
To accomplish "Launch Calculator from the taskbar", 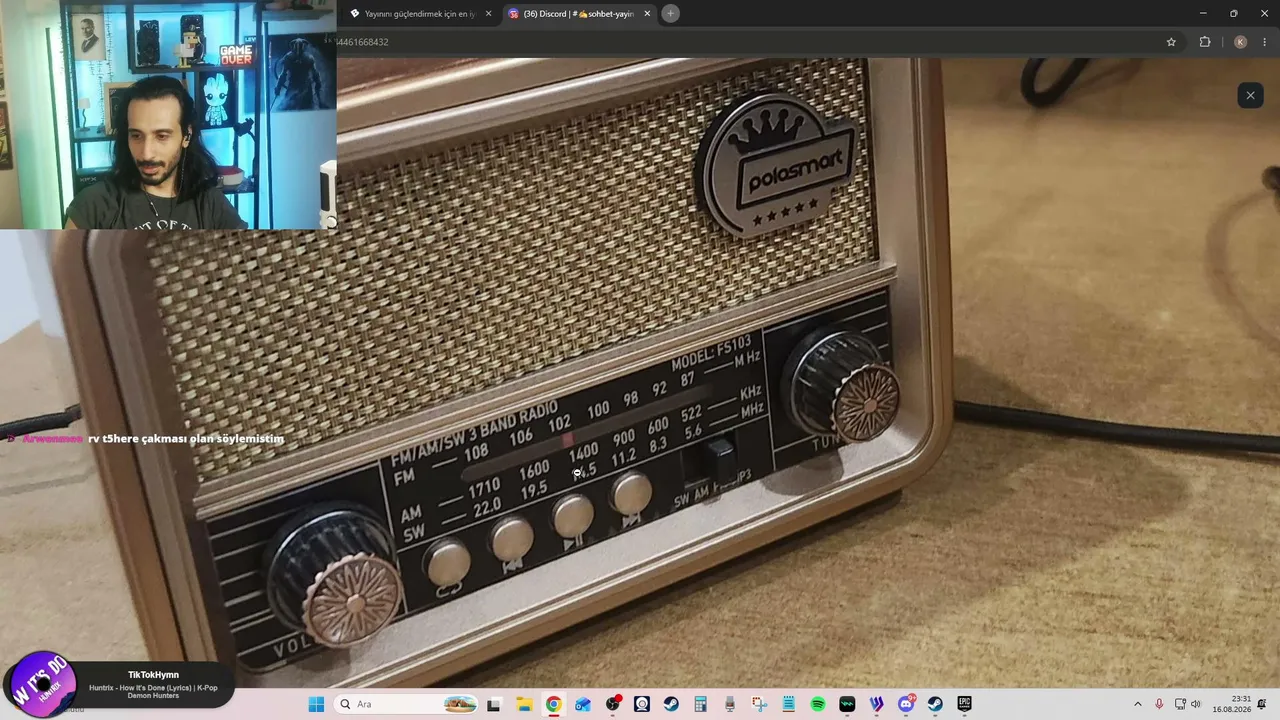I will 700,704.
